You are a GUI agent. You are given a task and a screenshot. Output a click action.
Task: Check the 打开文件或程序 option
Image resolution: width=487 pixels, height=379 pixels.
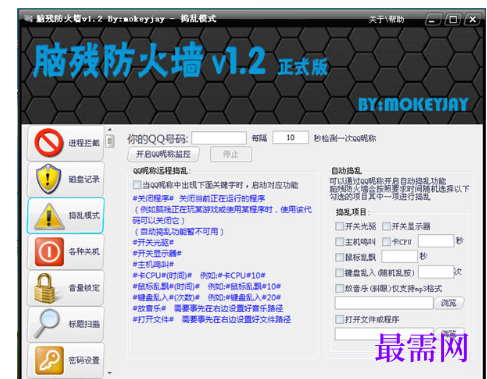pos(339,320)
